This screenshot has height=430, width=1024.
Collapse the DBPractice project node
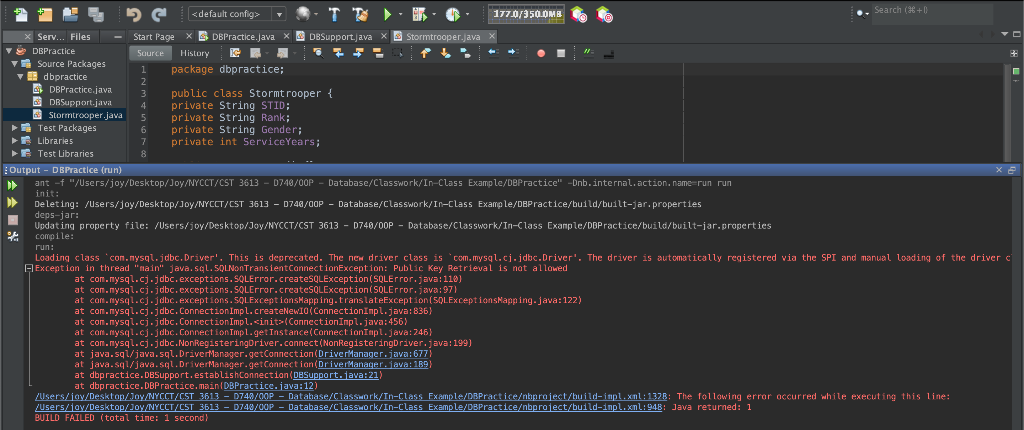click(x=8, y=51)
